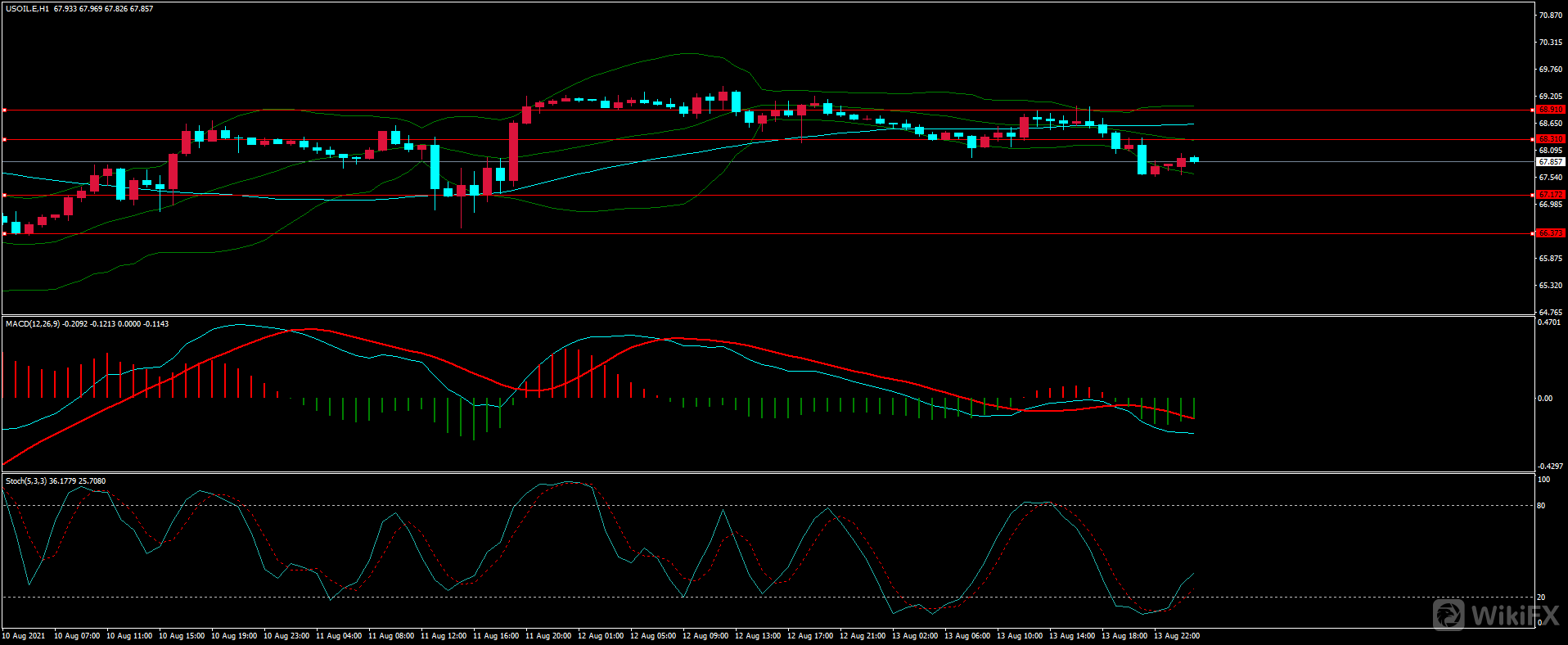Click the red 68.910 price tag
The height and width of the screenshot is (645, 1568).
coord(1550,110)
